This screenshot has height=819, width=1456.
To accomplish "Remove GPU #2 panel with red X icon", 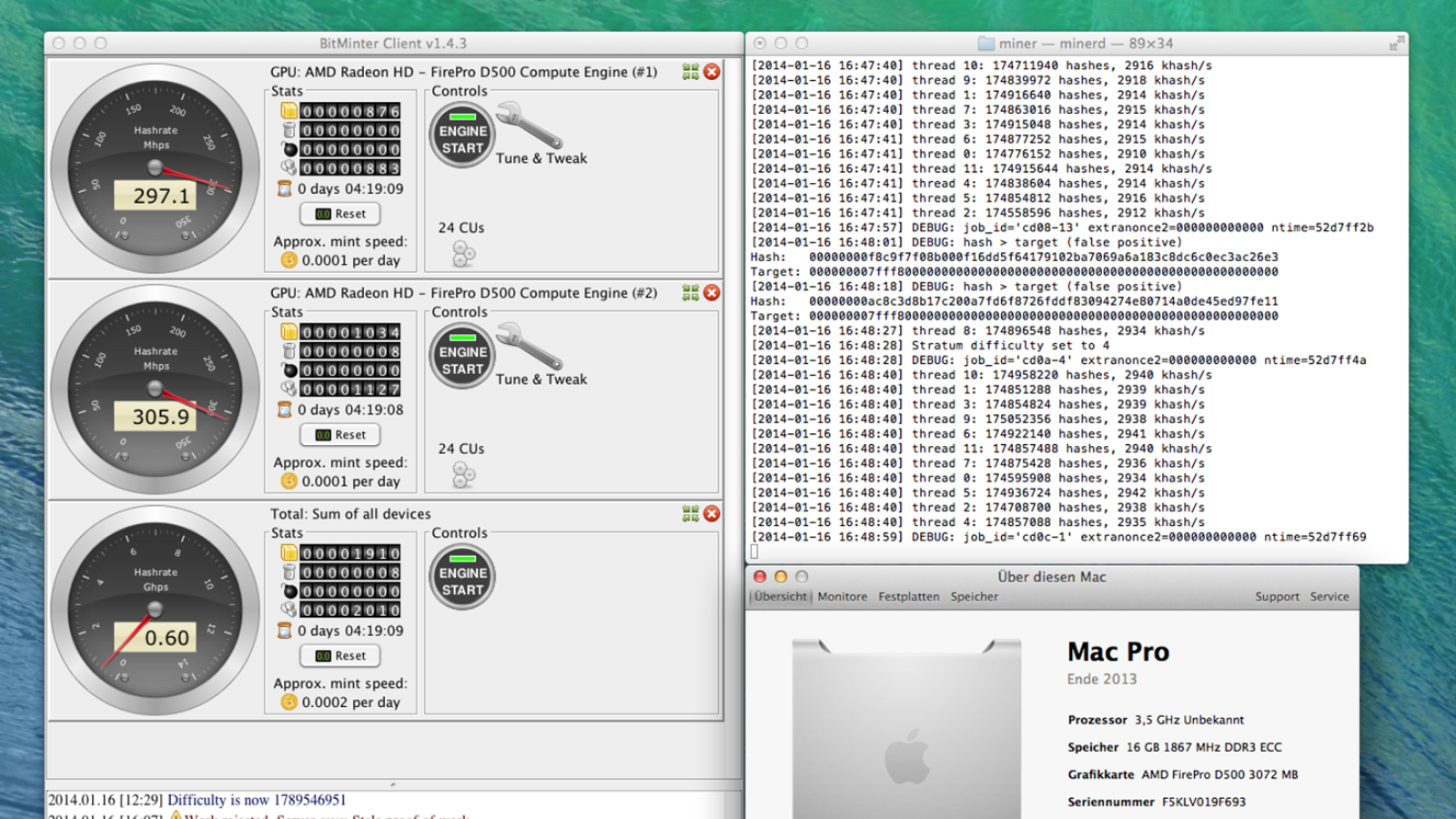I will (x=712, y=293).
